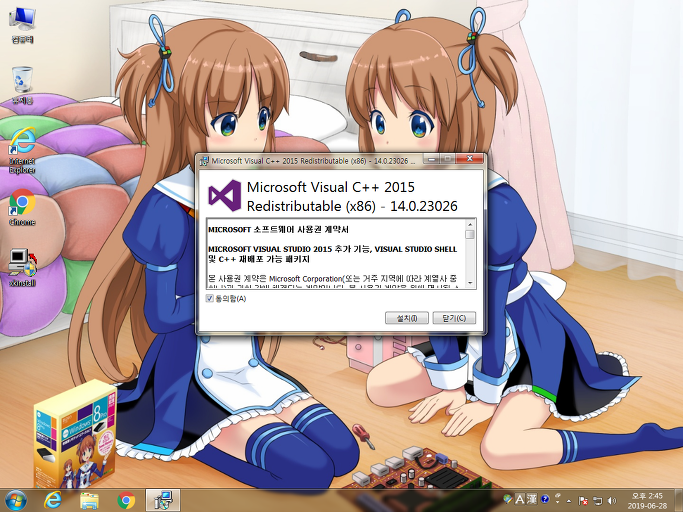Click the IME globe icon in the tray
683x512 pixels.
tap(507, 499)
